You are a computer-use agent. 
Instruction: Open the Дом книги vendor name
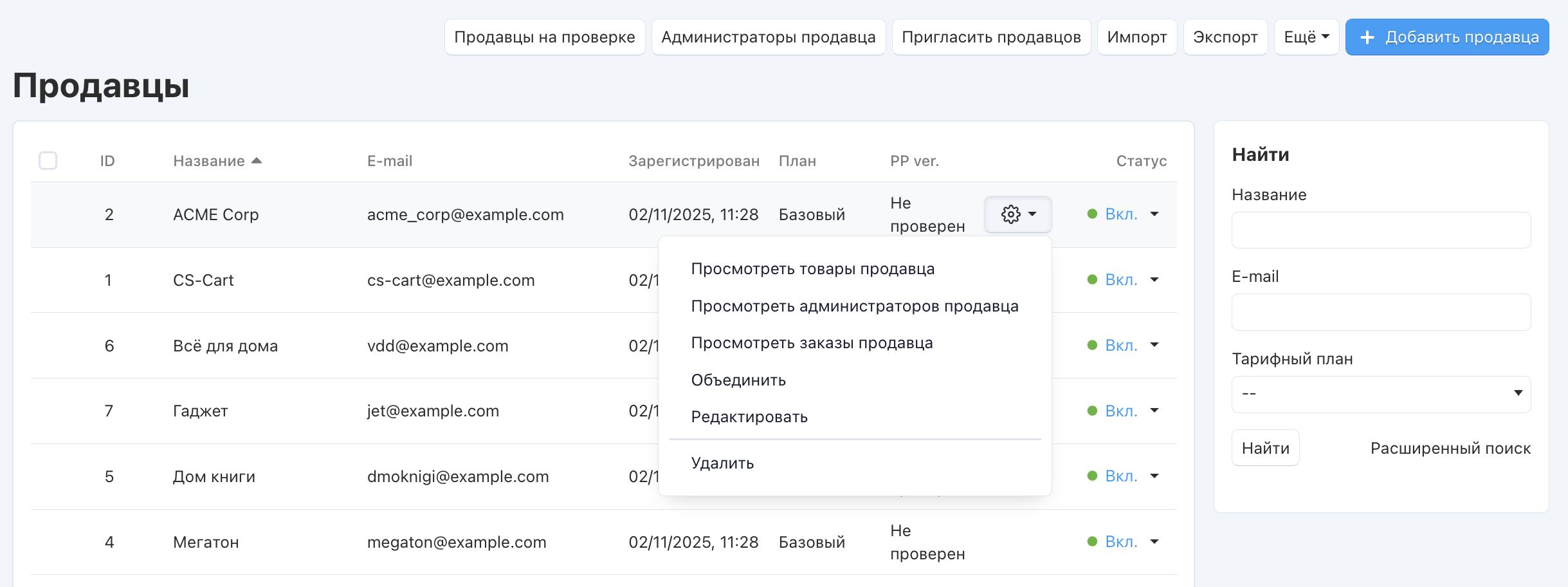click(x=214, y=477)
